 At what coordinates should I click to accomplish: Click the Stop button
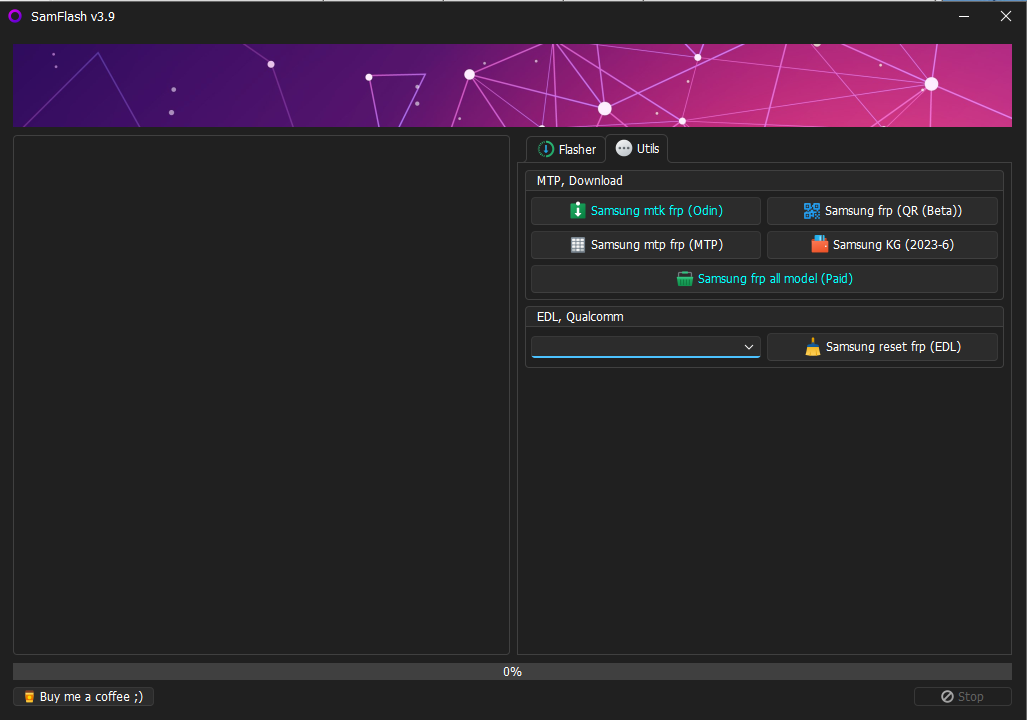pos(962,696)
